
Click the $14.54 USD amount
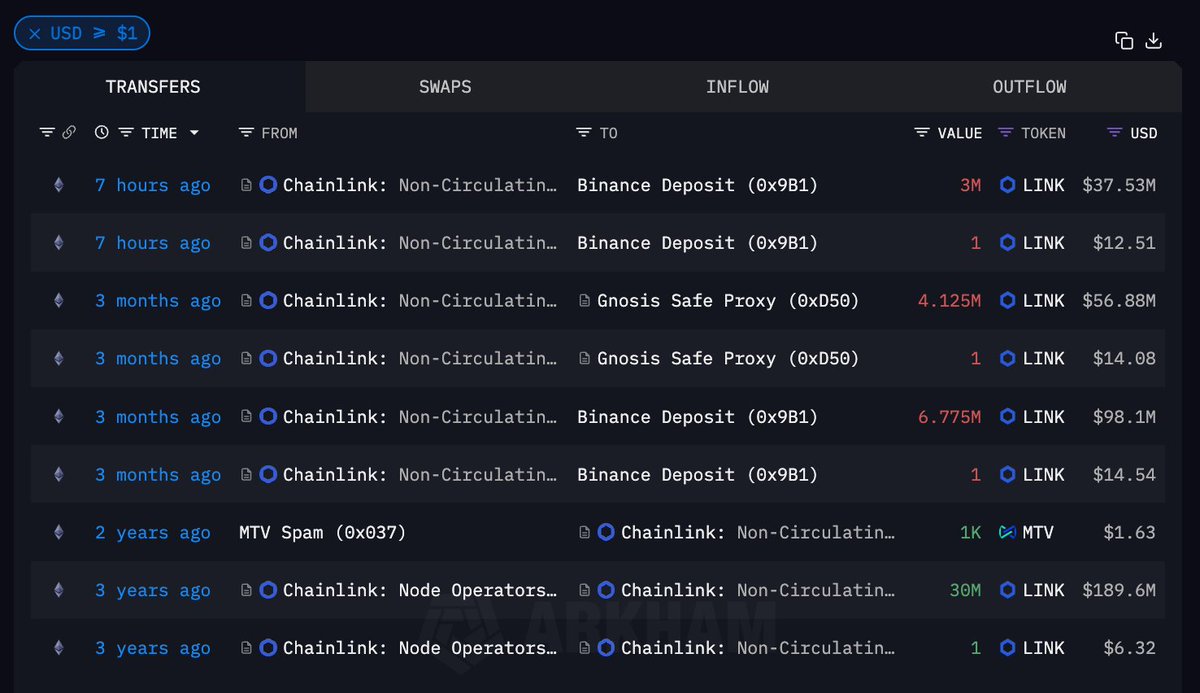(1125, 475)
